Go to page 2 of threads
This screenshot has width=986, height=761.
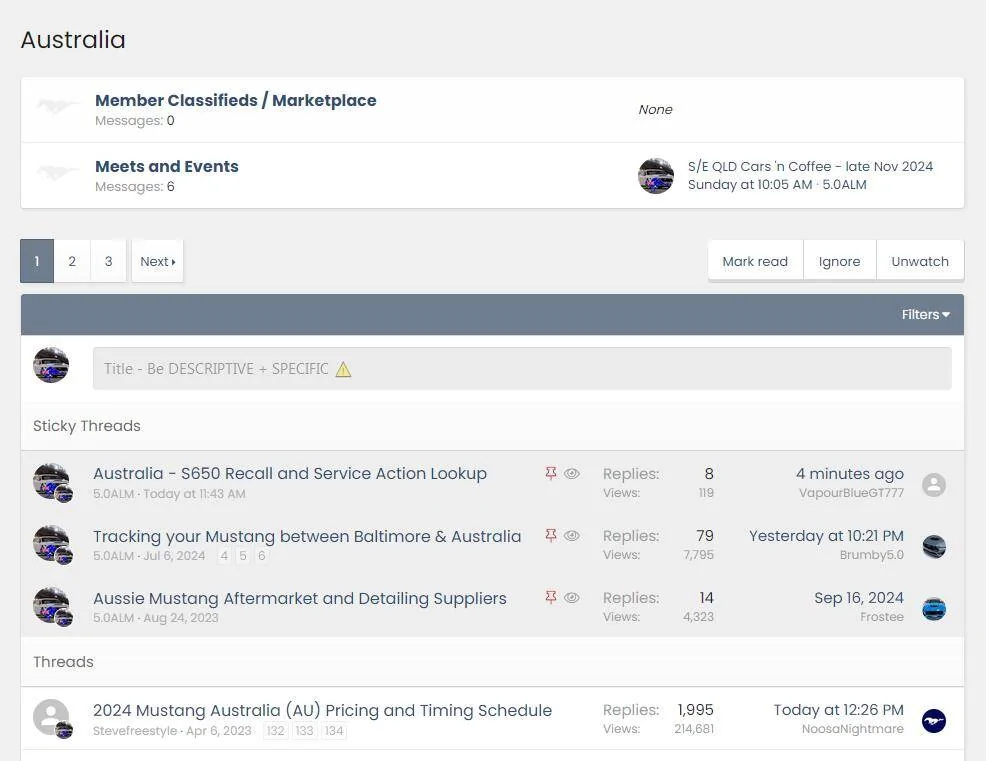72,261
